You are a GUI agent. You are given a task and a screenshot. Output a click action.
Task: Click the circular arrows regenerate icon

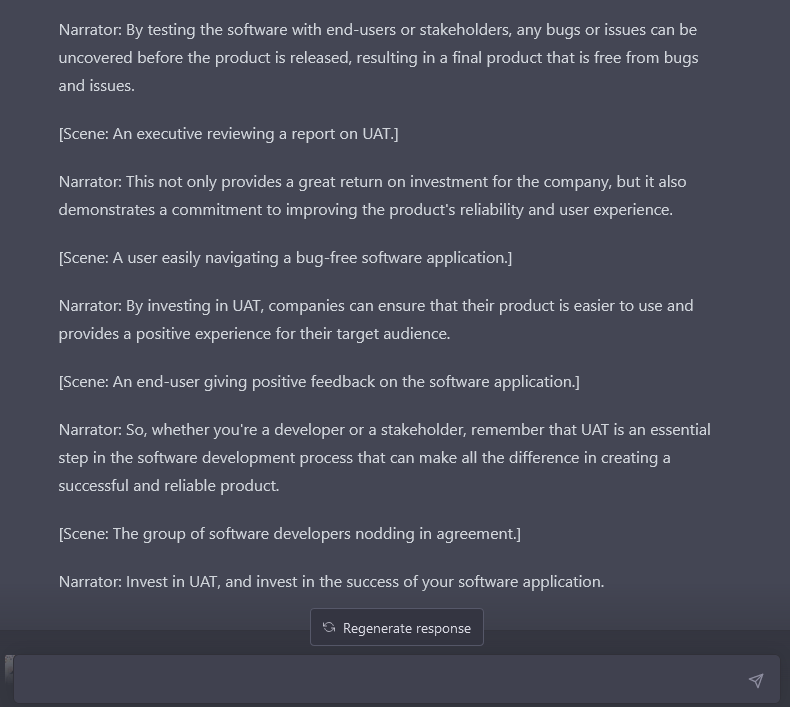[329, 628]
